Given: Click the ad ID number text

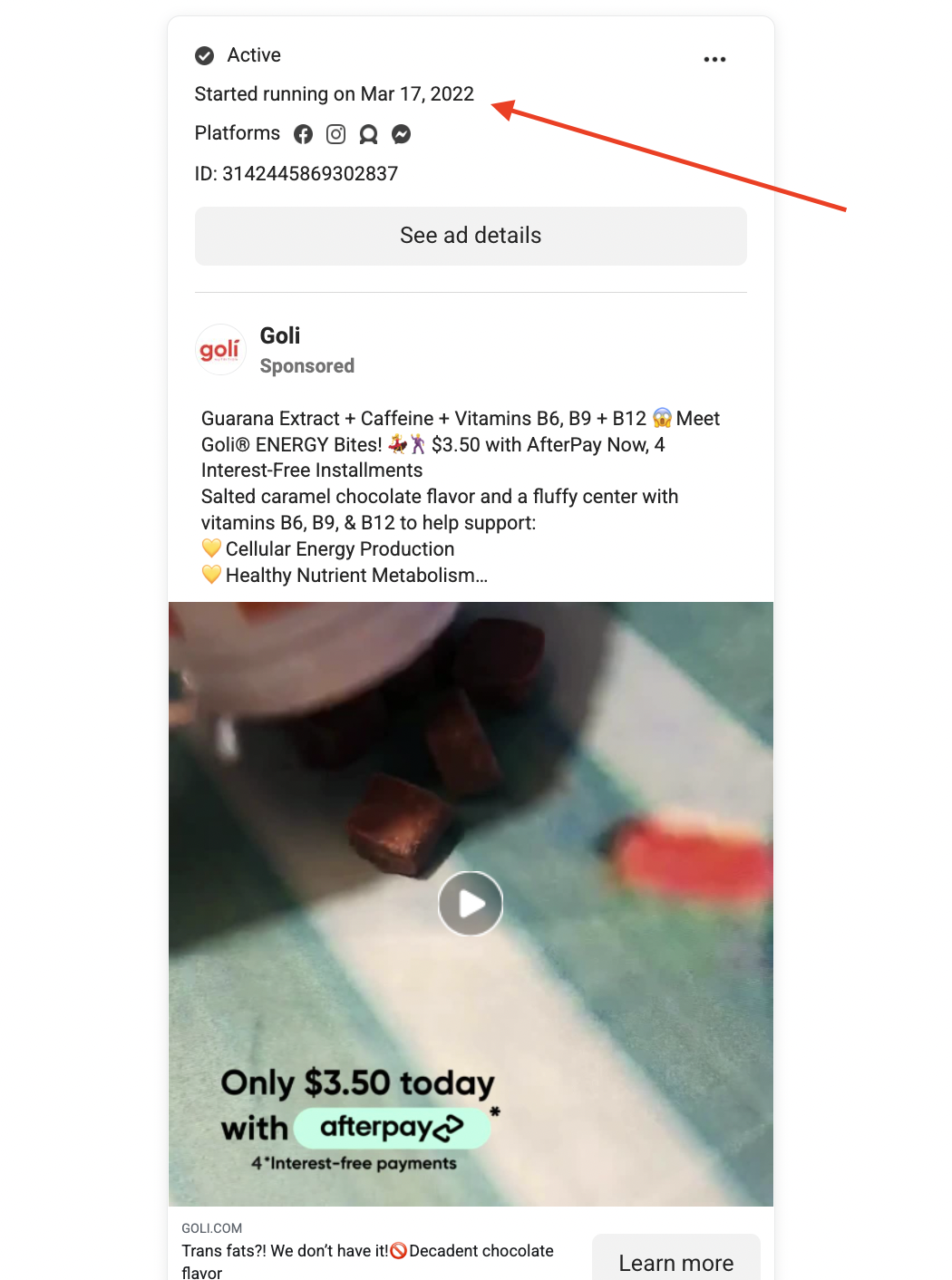Looking at the screenshot, I should 296,173.
